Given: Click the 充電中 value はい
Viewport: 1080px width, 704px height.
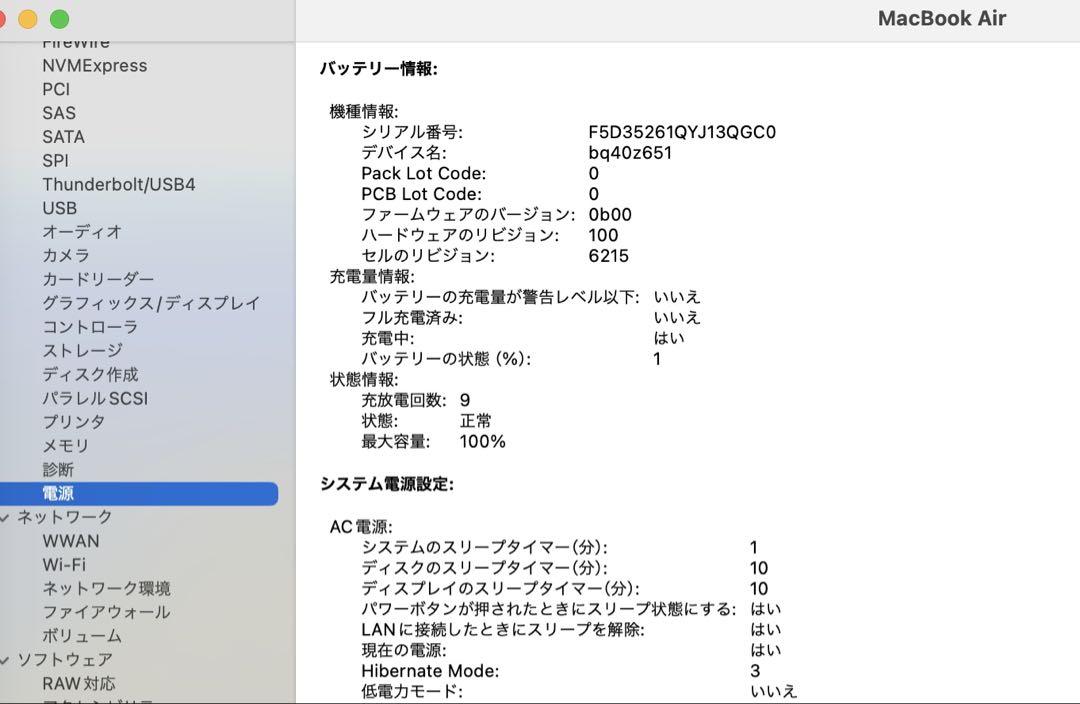Looking at the screenshot, I should [x=669, y=338].
